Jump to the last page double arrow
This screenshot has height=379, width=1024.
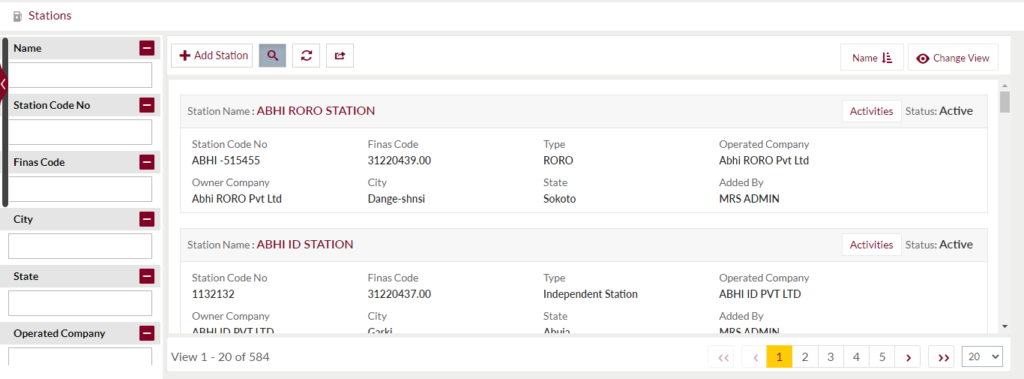943,357
